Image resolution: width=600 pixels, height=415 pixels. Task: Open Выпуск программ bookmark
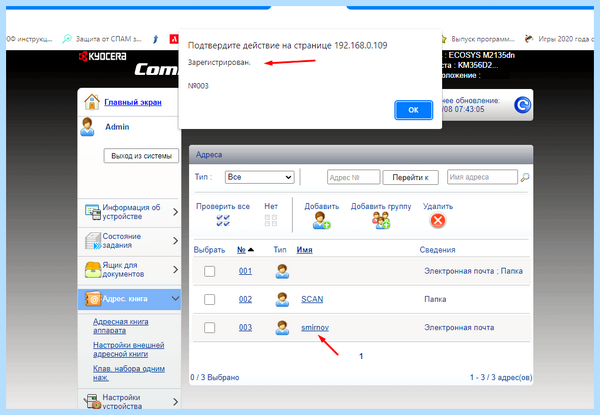tap(478, 39)
